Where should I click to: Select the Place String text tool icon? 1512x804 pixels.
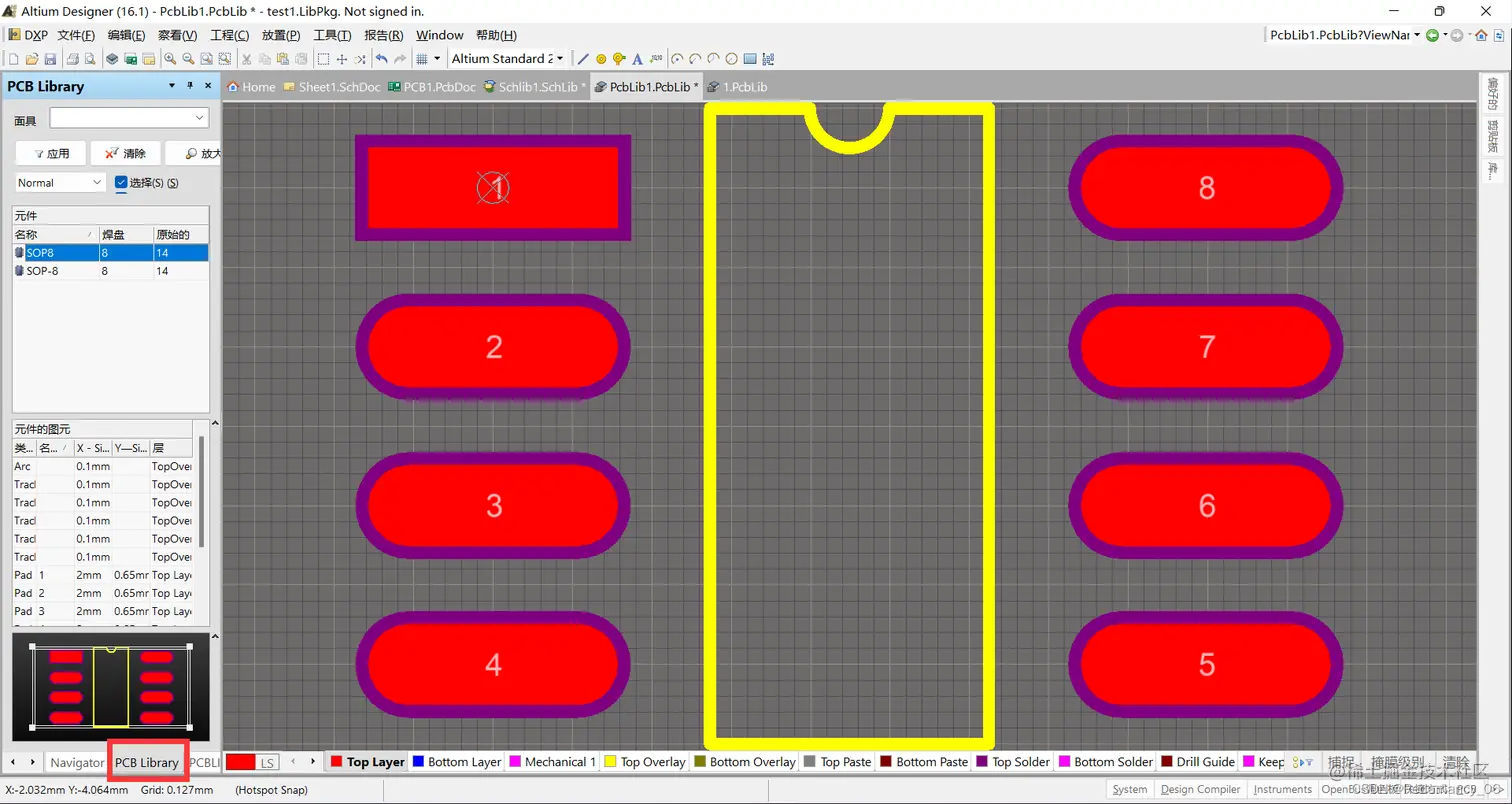pos(637,59)
